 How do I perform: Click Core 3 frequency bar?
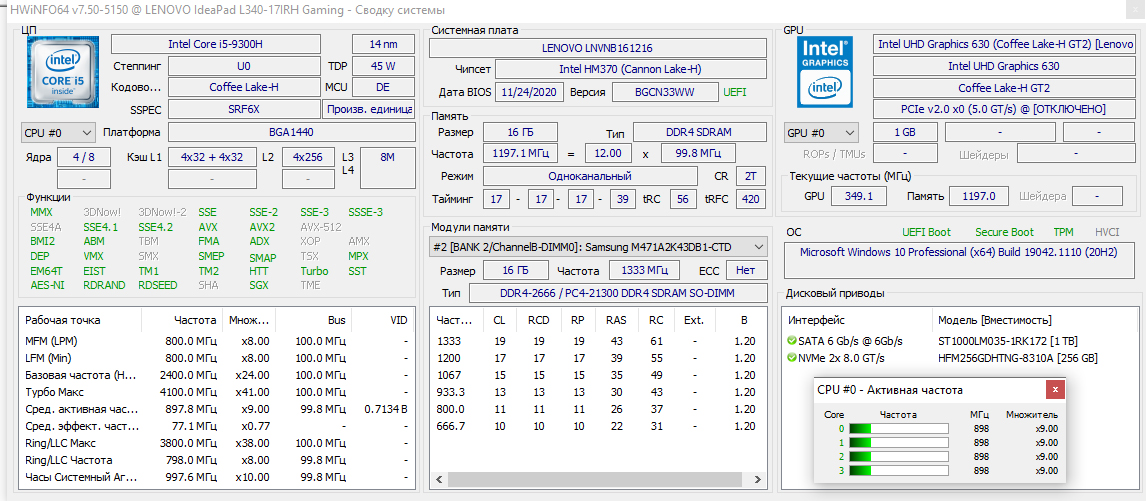(x=898, y=470)
